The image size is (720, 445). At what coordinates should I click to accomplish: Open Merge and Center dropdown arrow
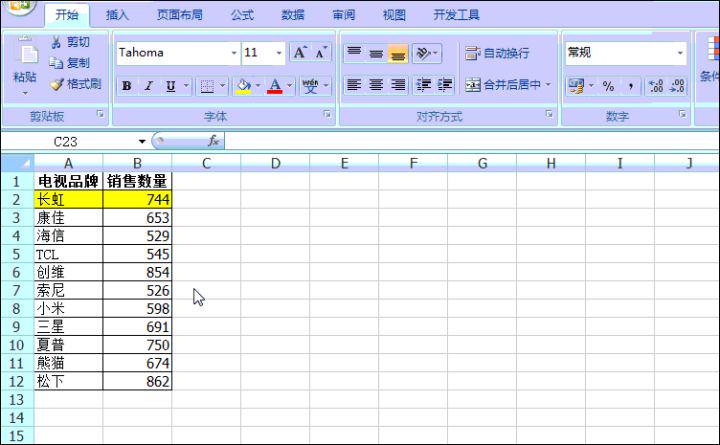[548, 84]
